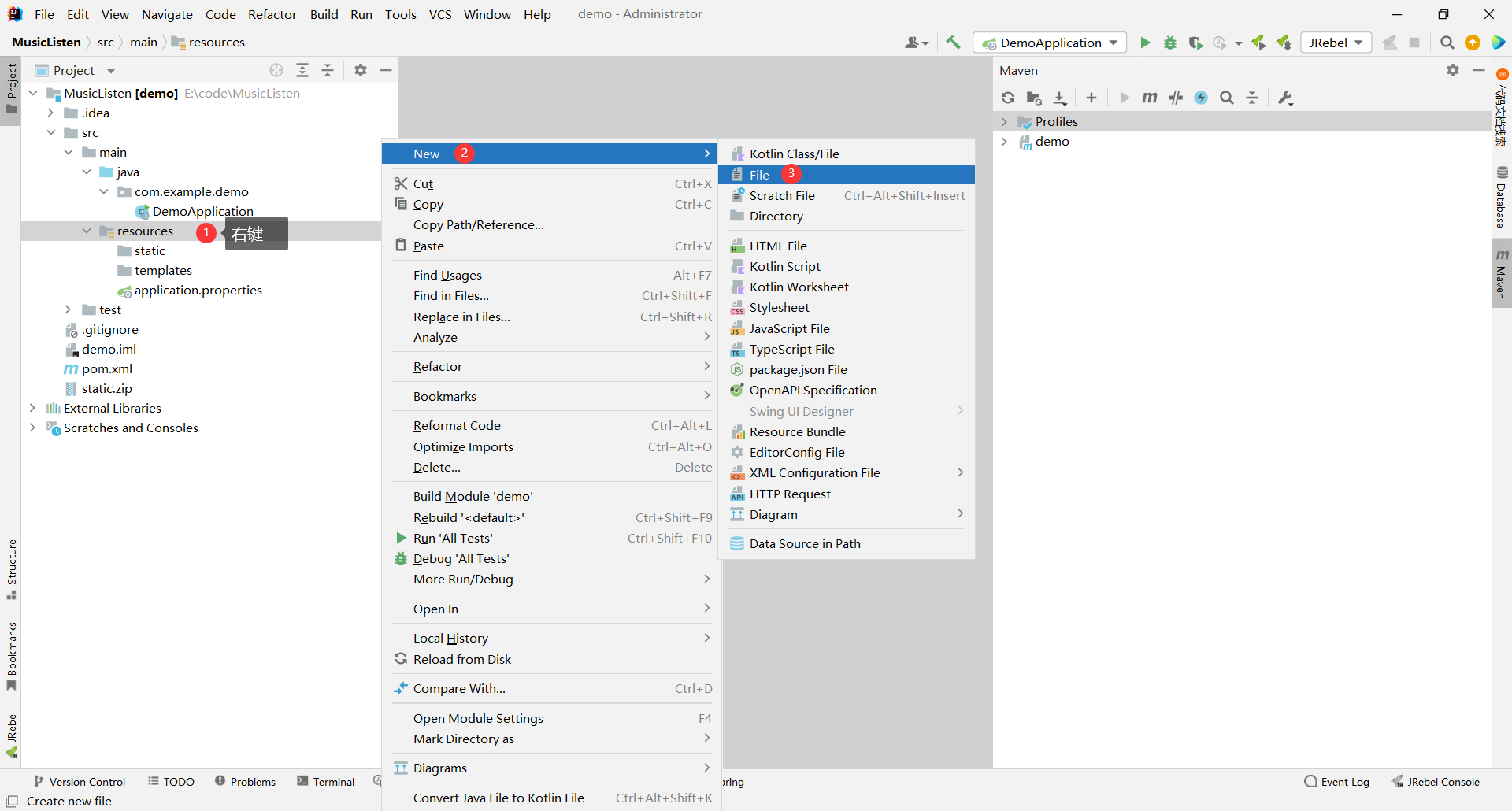Expand the test folder

coord(68,309)
